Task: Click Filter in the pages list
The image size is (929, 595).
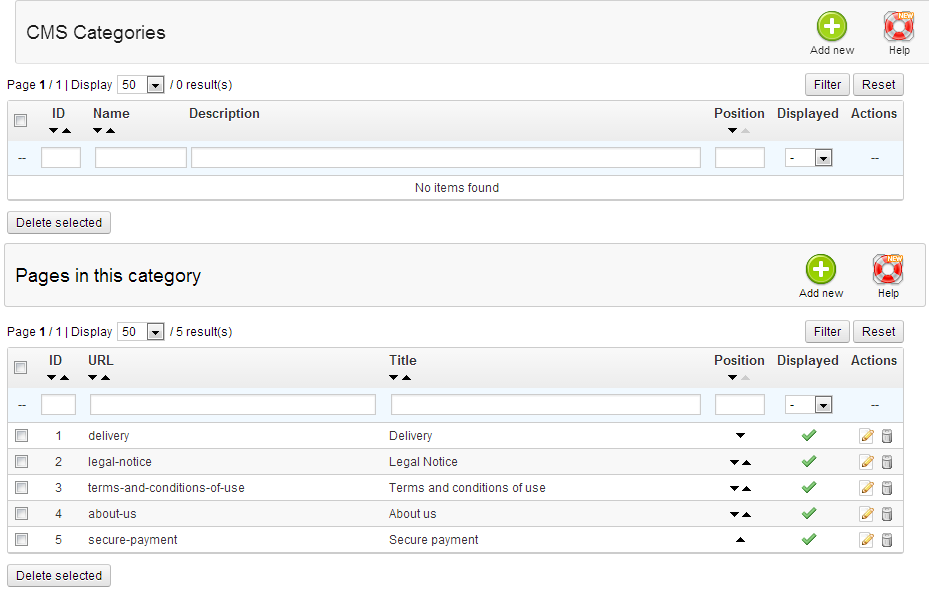Action: pyautogui.click(x=826, y=331)
